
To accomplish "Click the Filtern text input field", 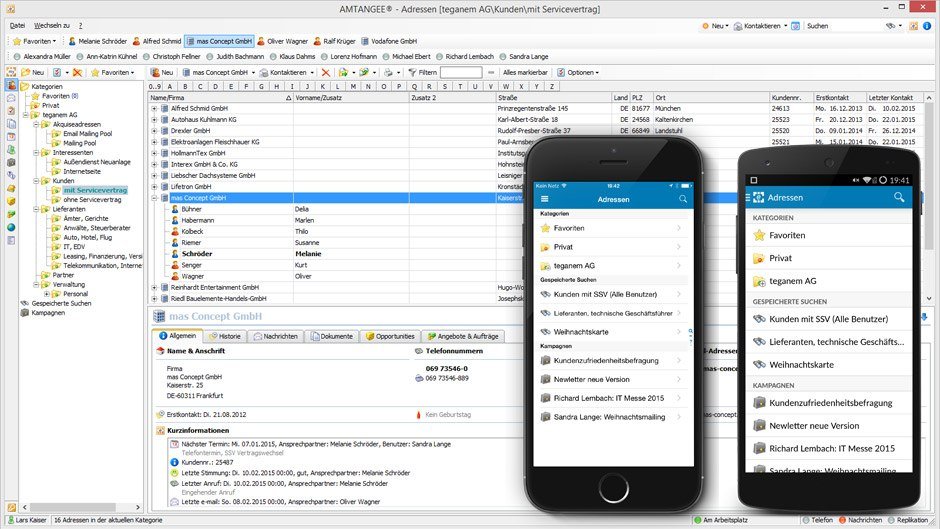I will pos(461,72).
